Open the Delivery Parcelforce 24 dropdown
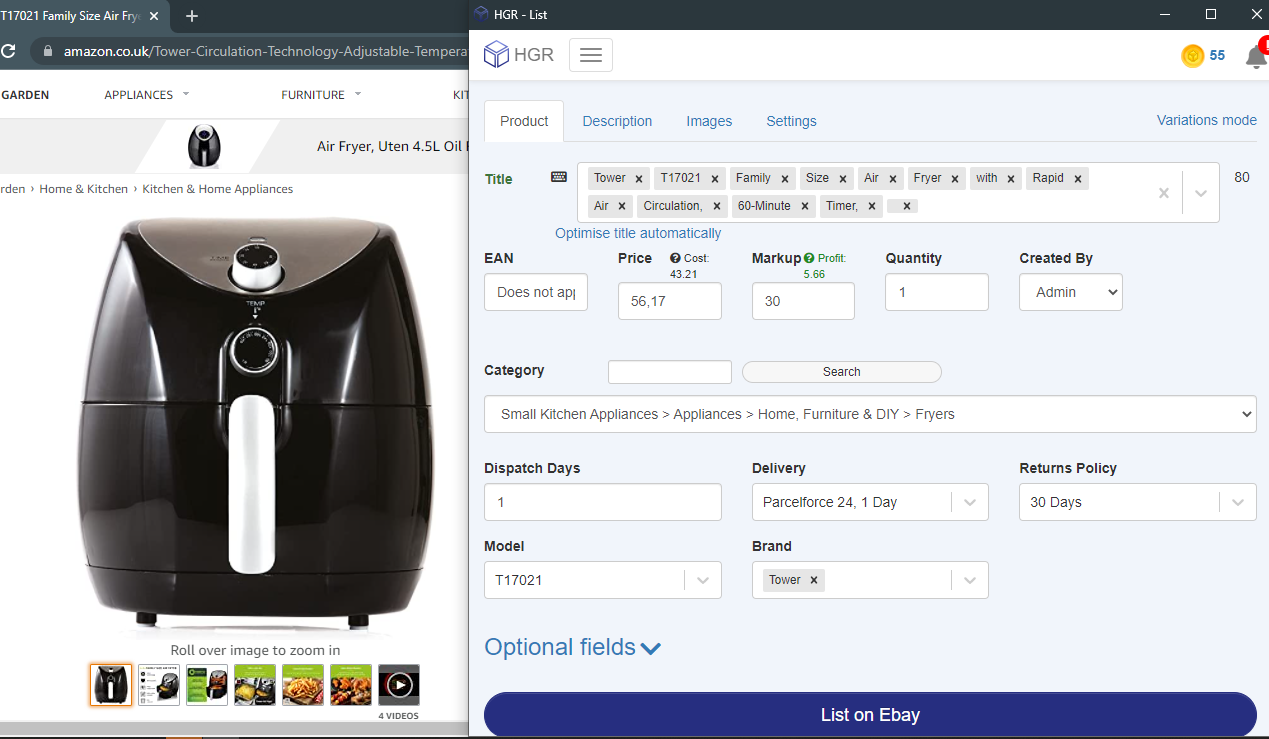Image resolution: width=1269 pixels, height=739 pixels. click(x=870, y=502)
